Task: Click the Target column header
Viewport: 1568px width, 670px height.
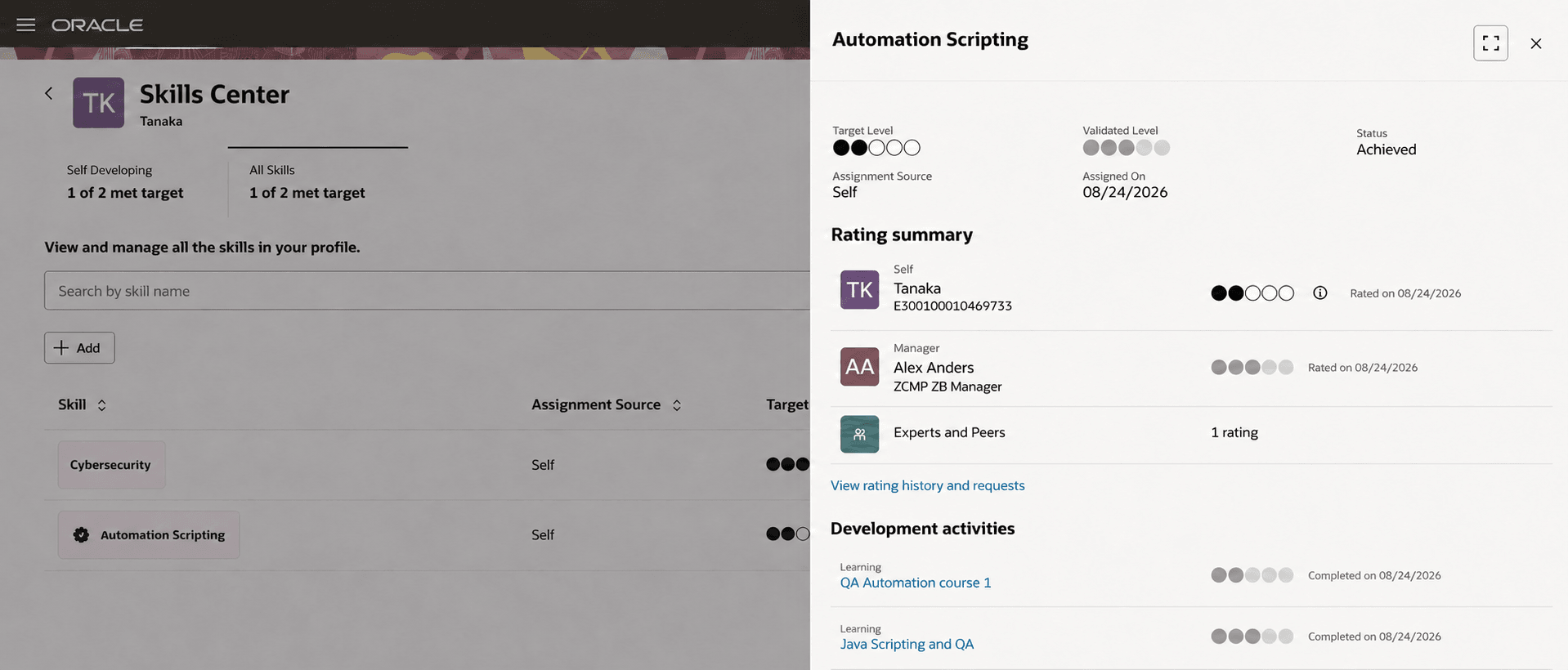Action: click(x=787, y=404)
